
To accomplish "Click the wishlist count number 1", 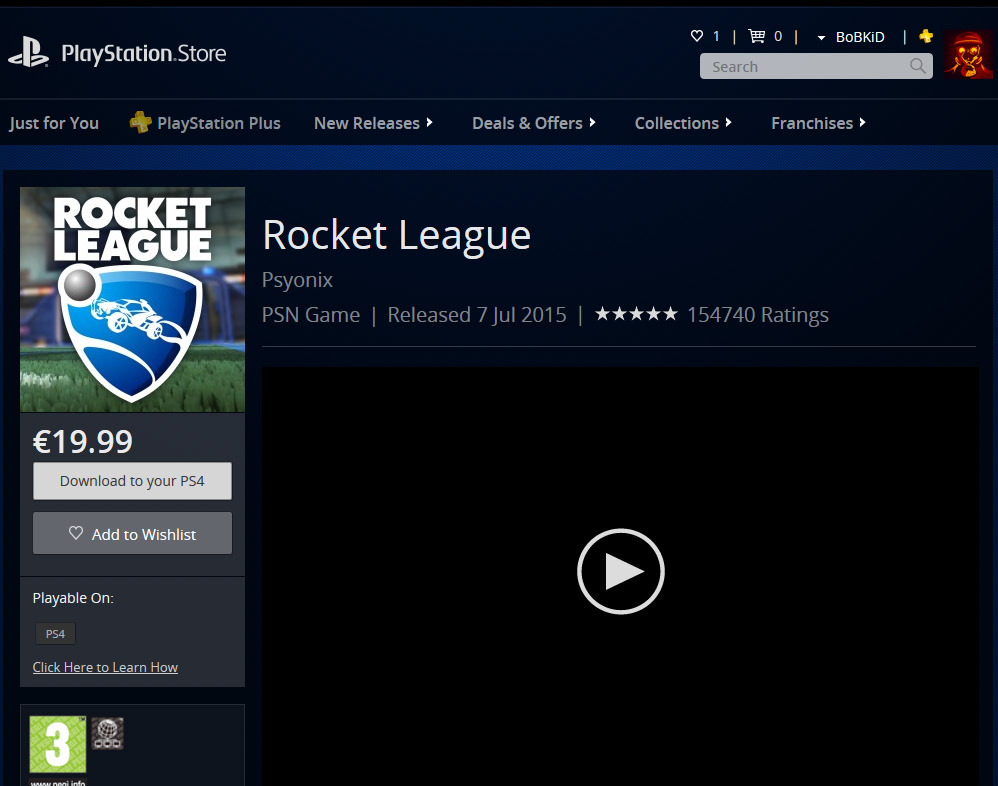I will (716, 36).
